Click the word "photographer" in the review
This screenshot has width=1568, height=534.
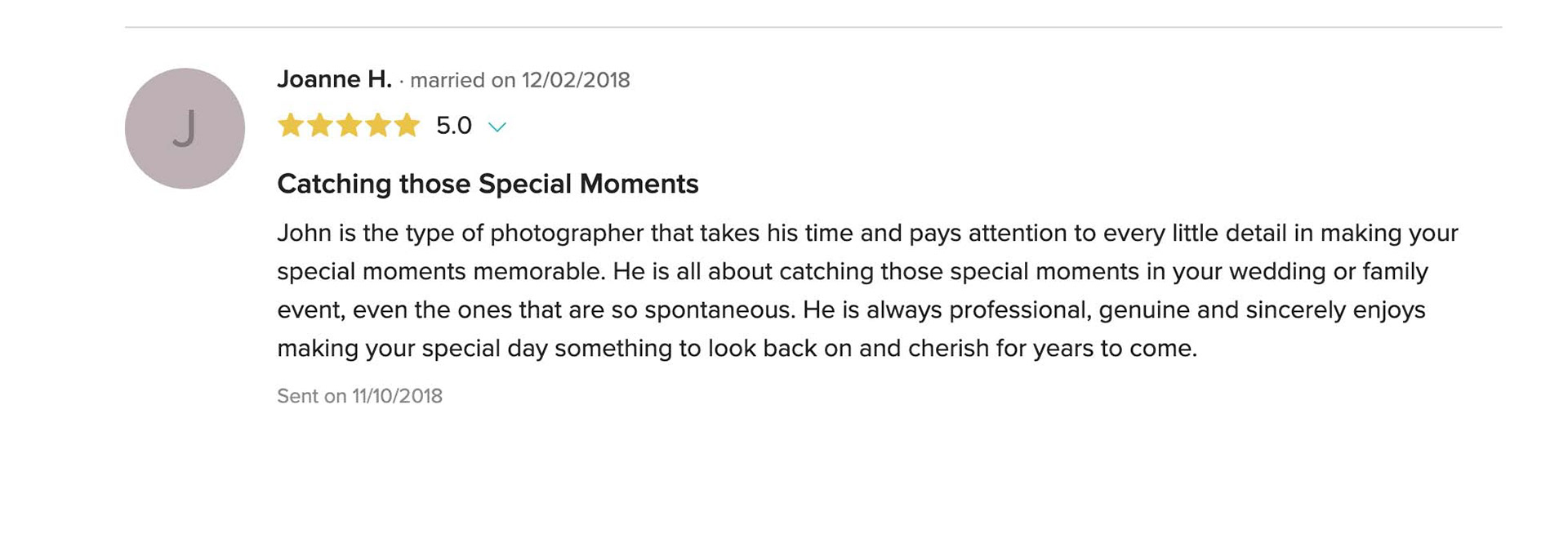[x=567, y=234]
